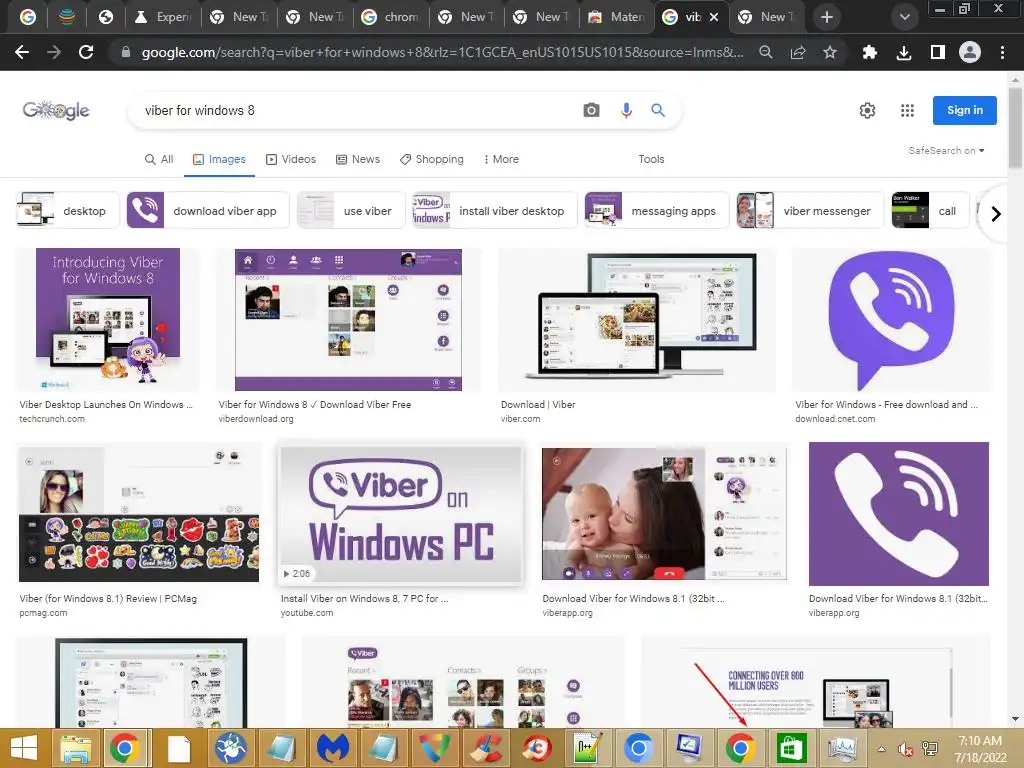
Task: Open the PCMag stickers review image
Action: 138,514
